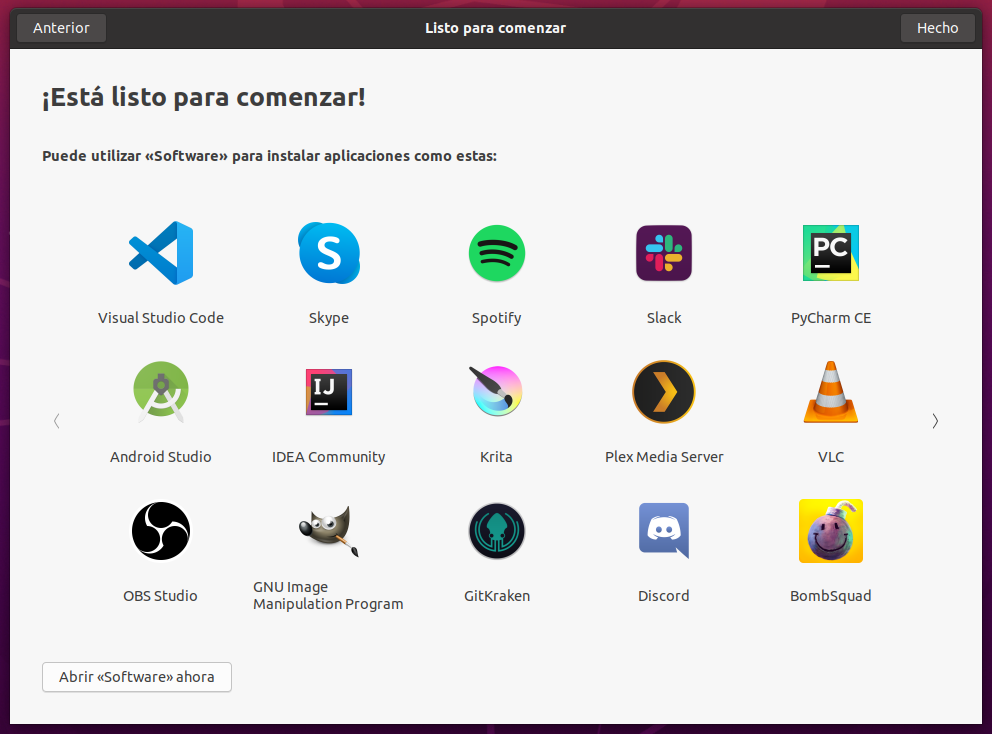Click the Anterior button
The height and width of the screenshot is (734, 992).
[x=61, y=28]
